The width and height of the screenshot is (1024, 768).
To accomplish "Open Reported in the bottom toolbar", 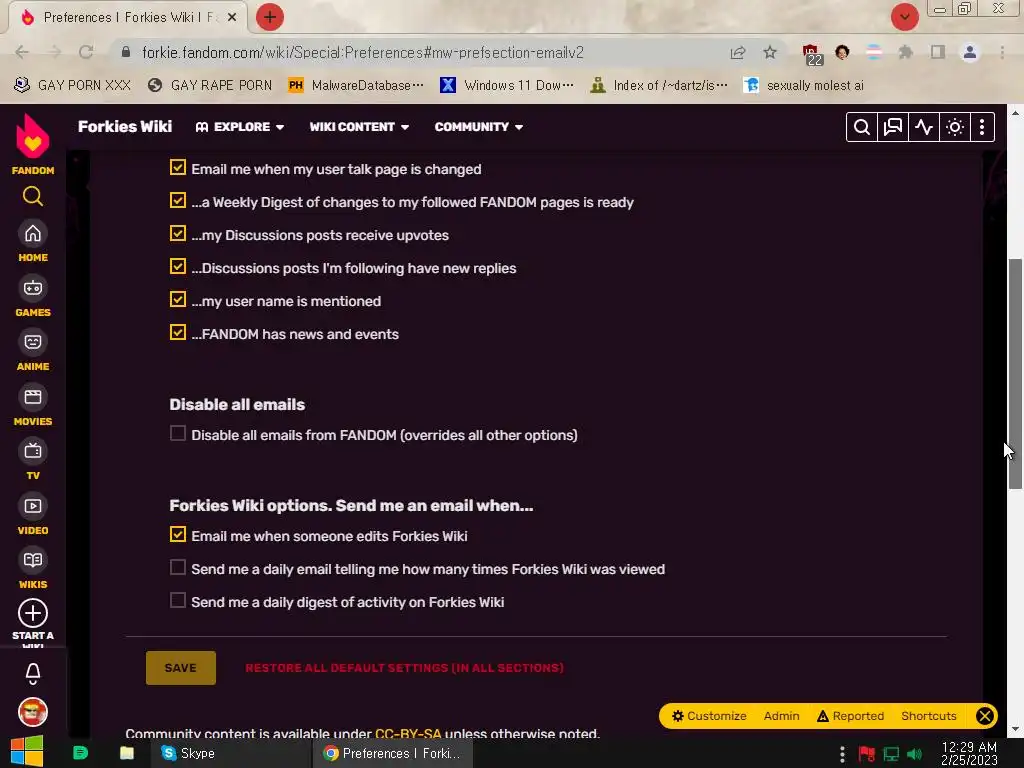I will (850, 716).
